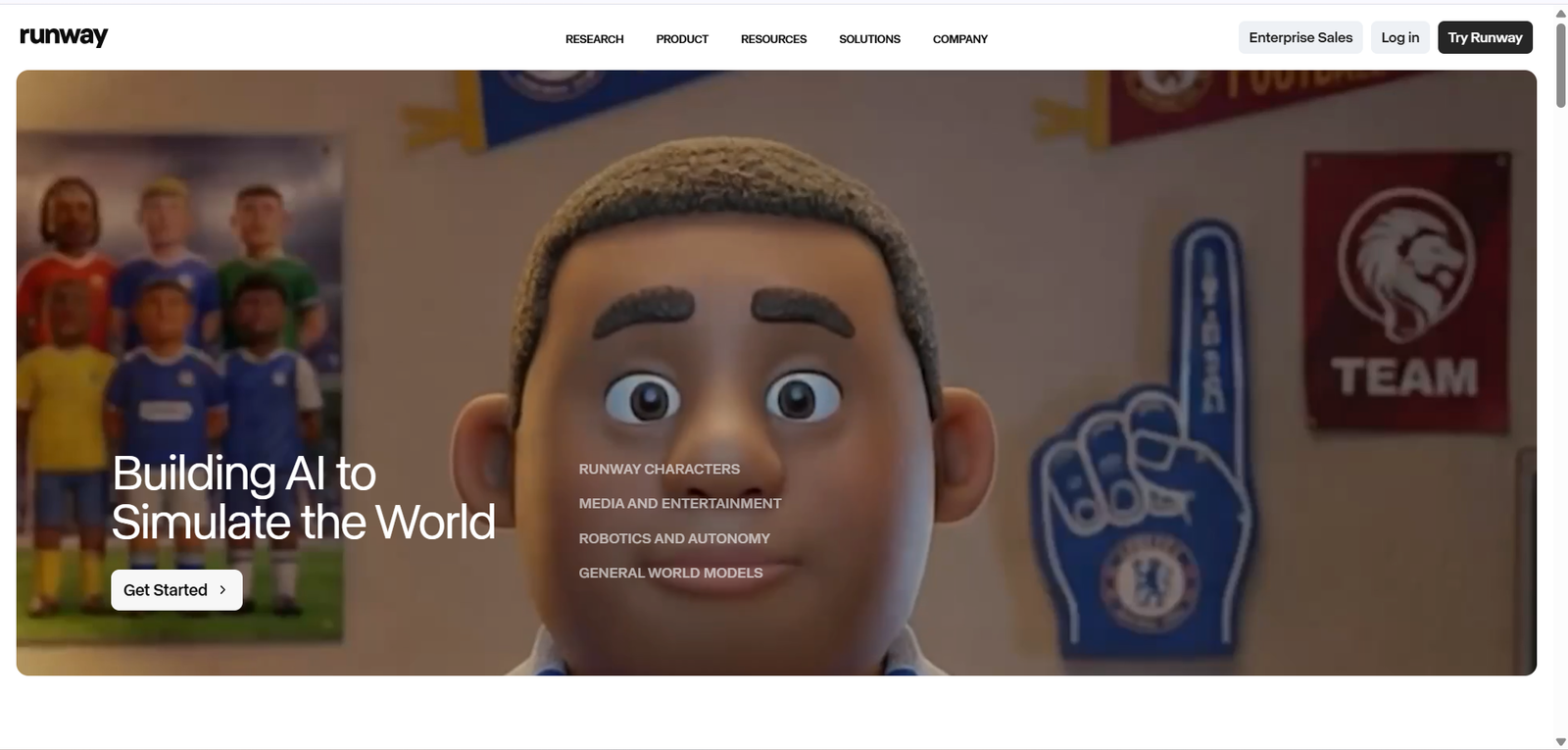Click the page scrollbar down arrow
This screenshot has height=750, width=1568.
pos(1560,742)
